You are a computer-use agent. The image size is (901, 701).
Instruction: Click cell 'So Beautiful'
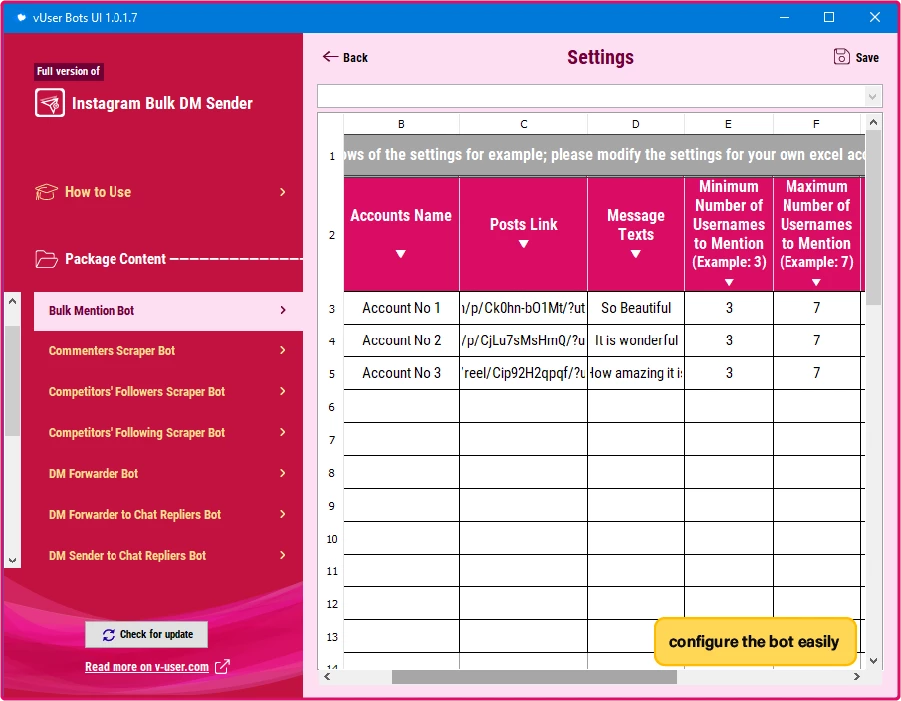636,308
